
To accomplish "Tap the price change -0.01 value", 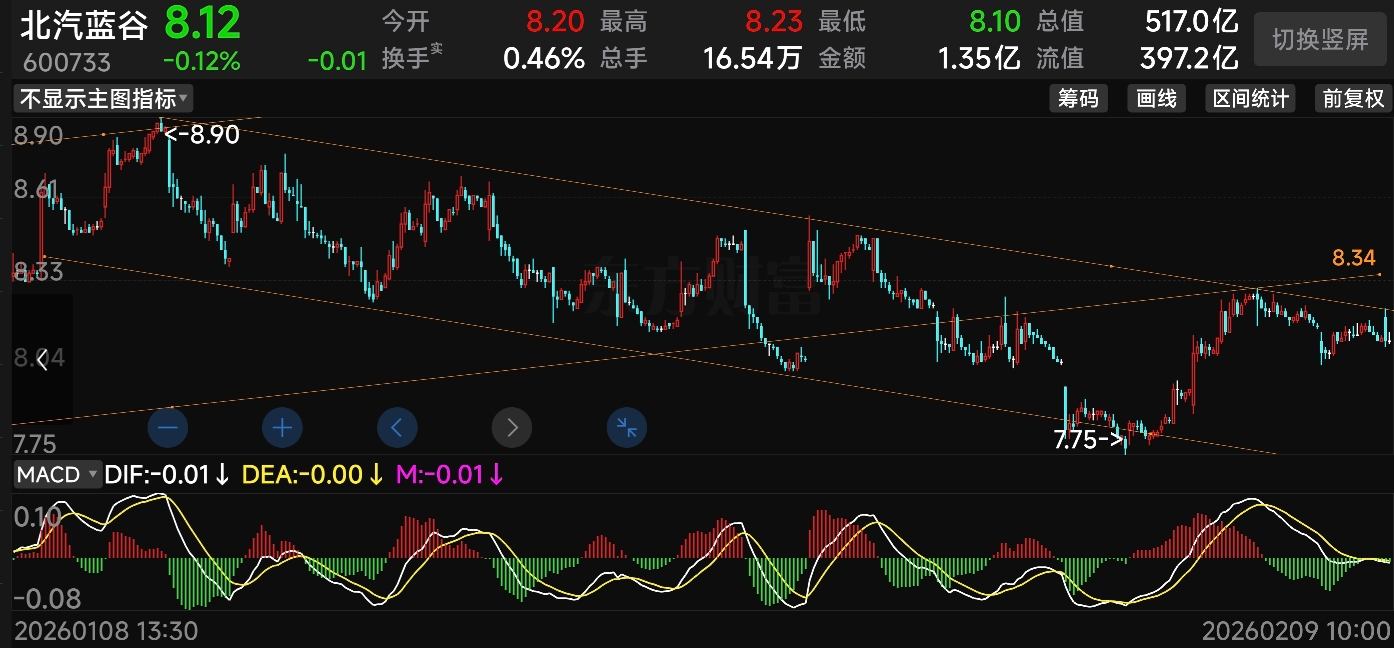I will click(x=337, y=61).
